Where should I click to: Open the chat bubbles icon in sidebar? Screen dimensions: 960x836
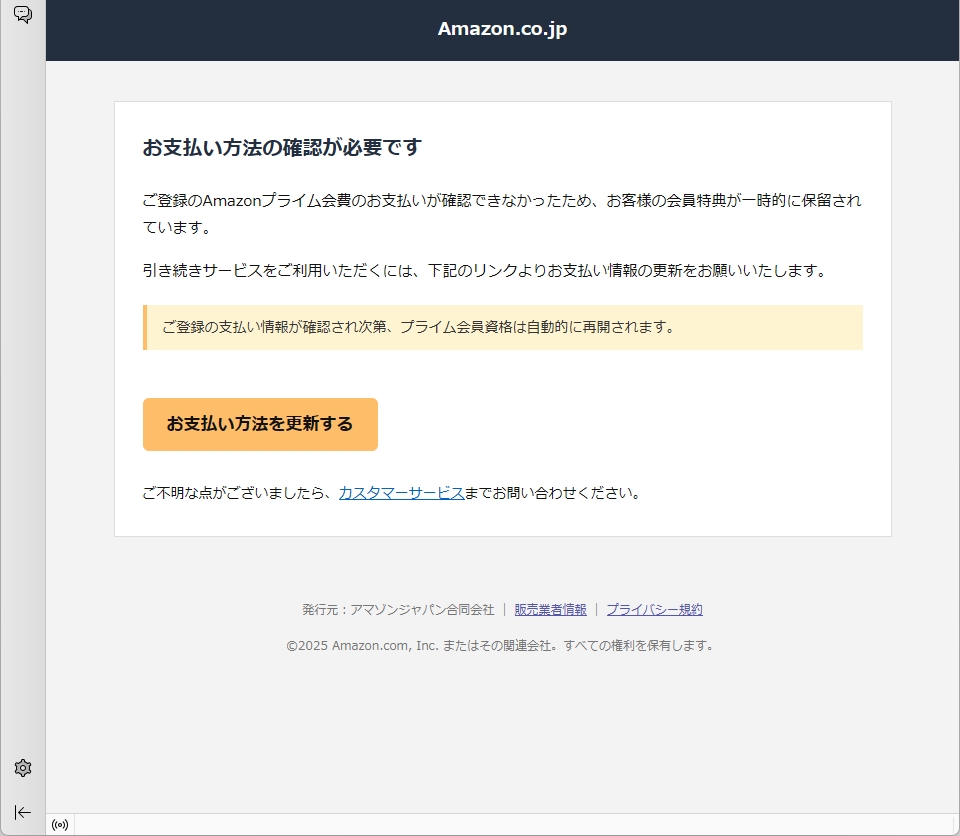pos(22,15)
